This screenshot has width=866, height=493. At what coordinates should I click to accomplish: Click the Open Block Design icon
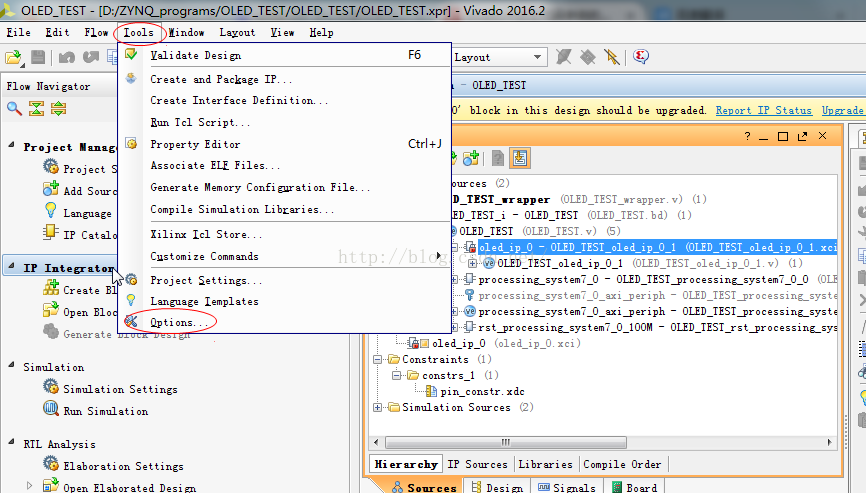(x=51, y=310)
